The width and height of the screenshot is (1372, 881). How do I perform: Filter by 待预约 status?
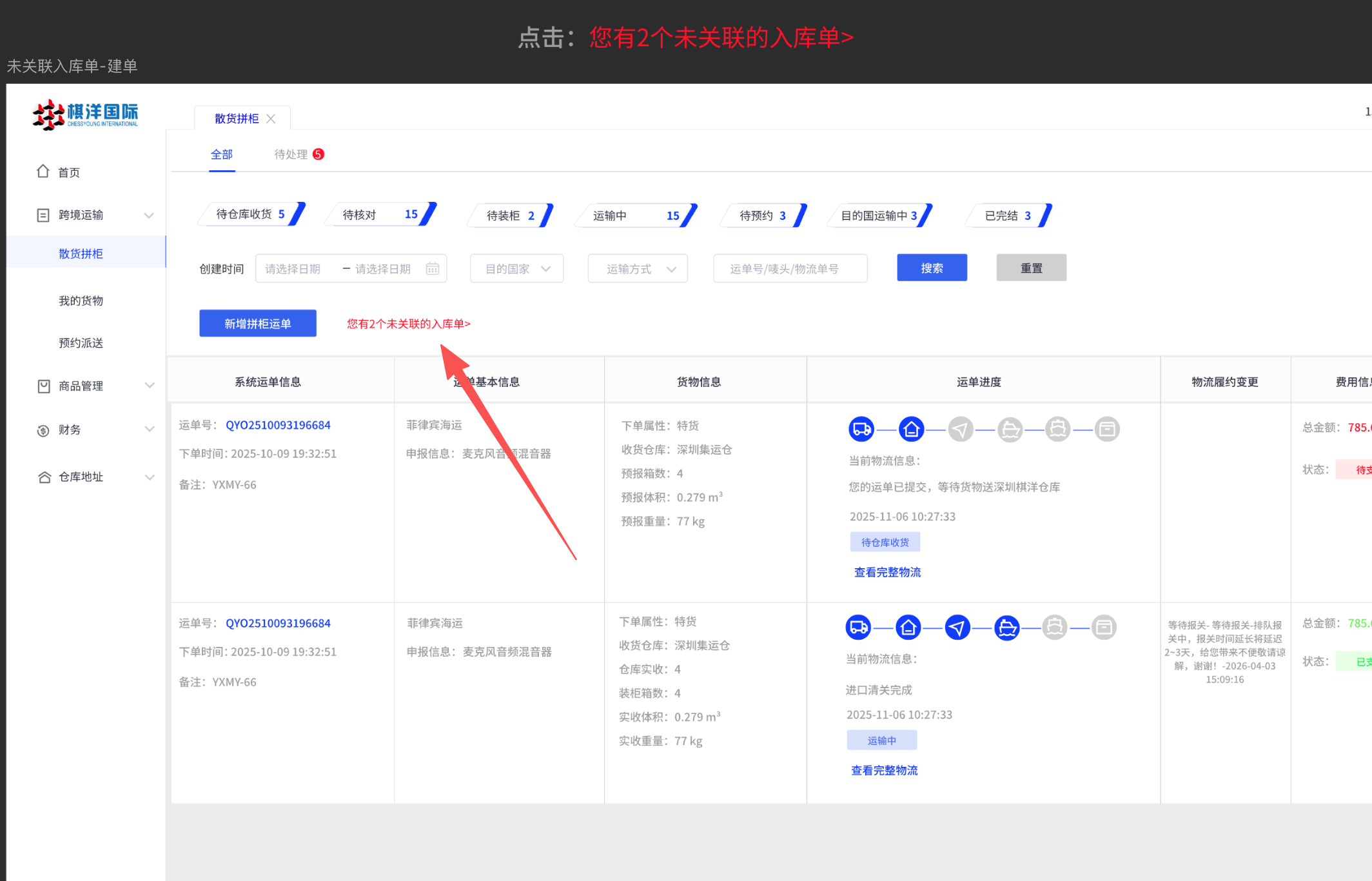pos(763,215)
